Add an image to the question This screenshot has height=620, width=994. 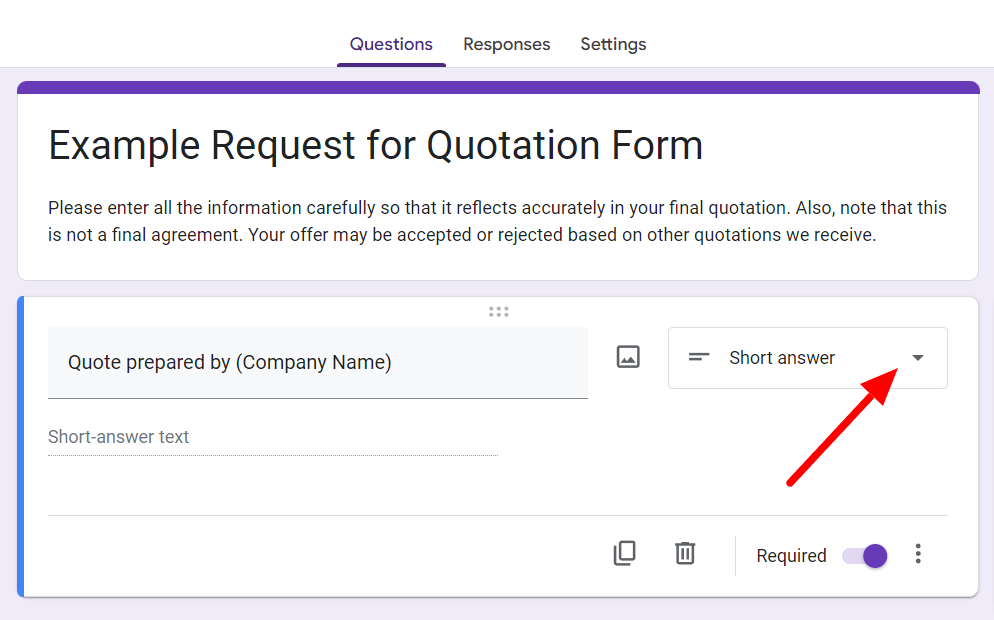pyautogui.click(x=628, y=357)
